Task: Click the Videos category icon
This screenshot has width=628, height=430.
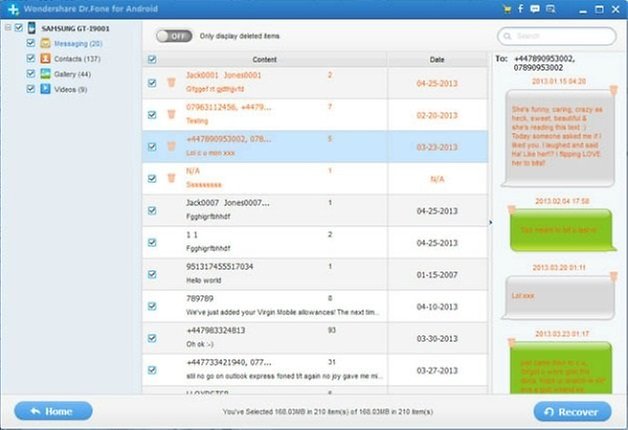Action: [x=45, y=89]
